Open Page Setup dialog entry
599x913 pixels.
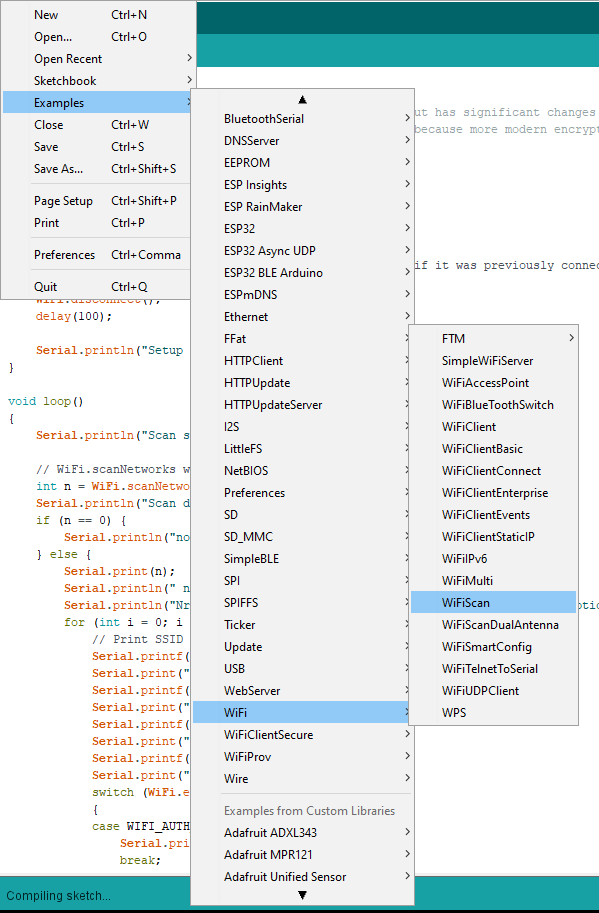pyautogui.click(x=97, y=201)
